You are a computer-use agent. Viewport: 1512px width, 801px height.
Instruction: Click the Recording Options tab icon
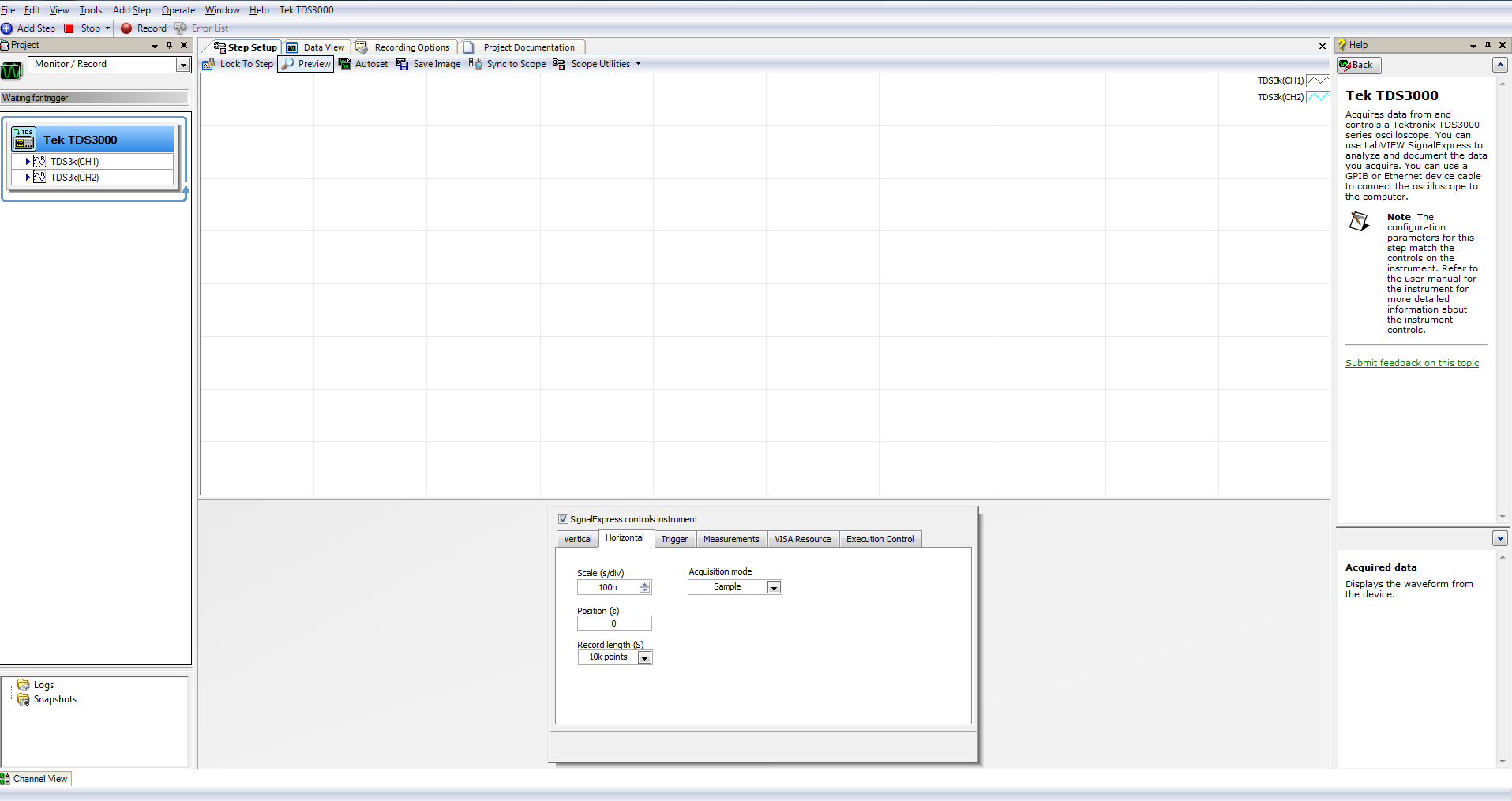(362, 47)
